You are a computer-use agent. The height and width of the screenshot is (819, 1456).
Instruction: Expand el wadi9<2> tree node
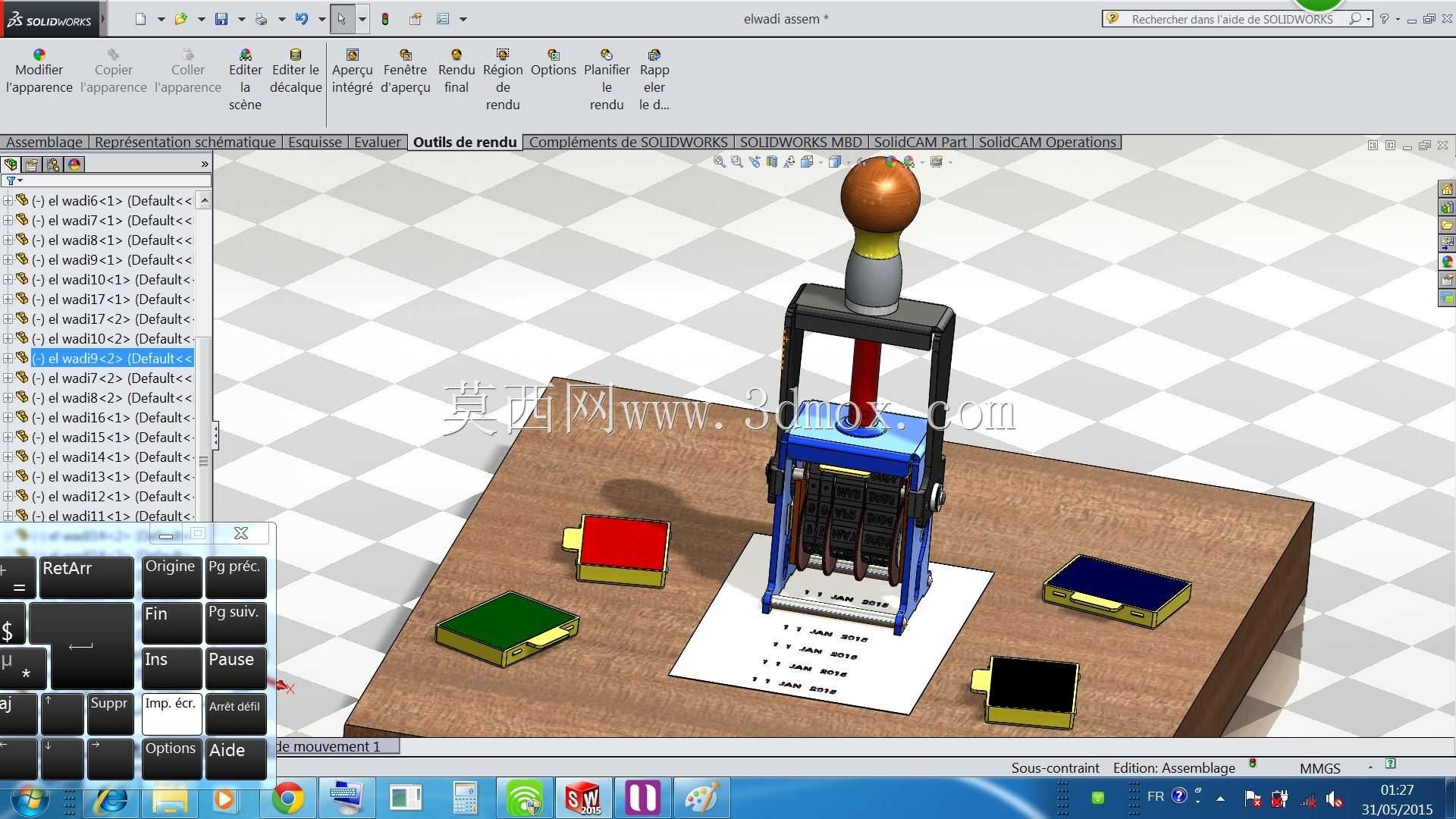click(x=8, y=359)
